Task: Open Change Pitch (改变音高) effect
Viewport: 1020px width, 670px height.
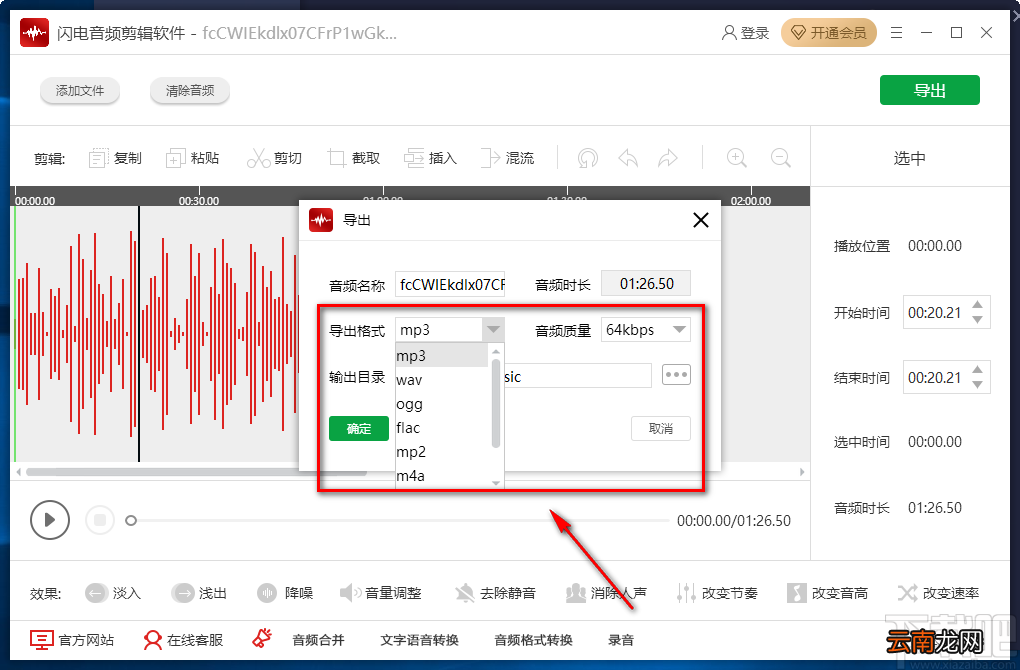Action: tap(827, 593)
